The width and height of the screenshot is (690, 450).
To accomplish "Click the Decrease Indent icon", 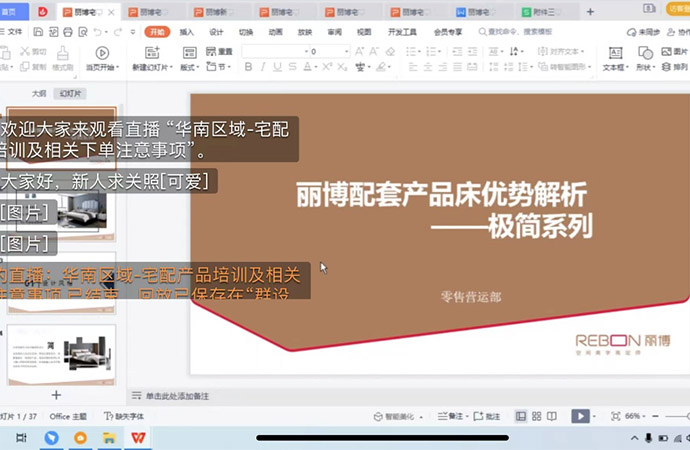I will (x=458, y=51).
